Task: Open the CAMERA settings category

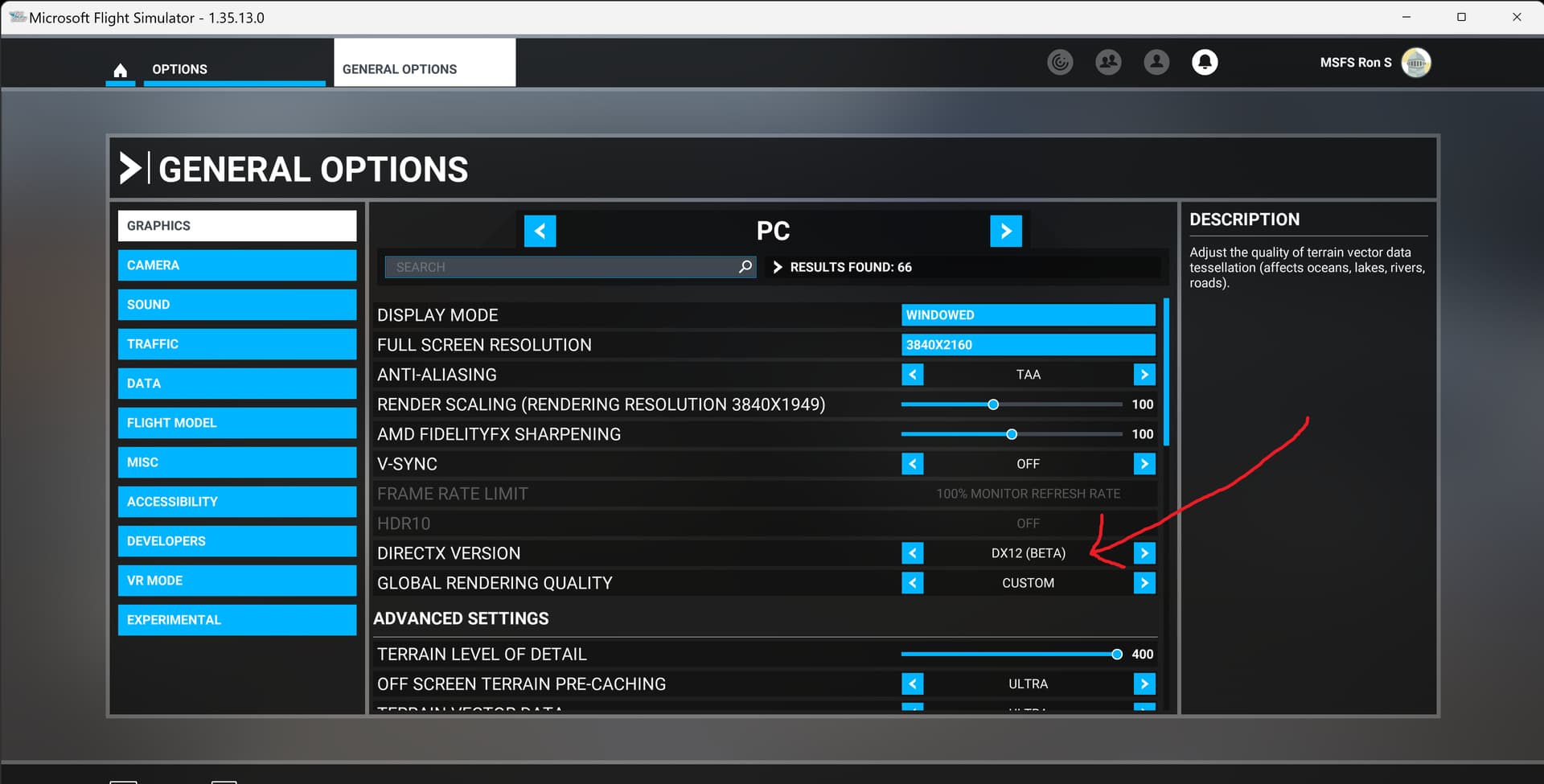Action: pos(237,265)
